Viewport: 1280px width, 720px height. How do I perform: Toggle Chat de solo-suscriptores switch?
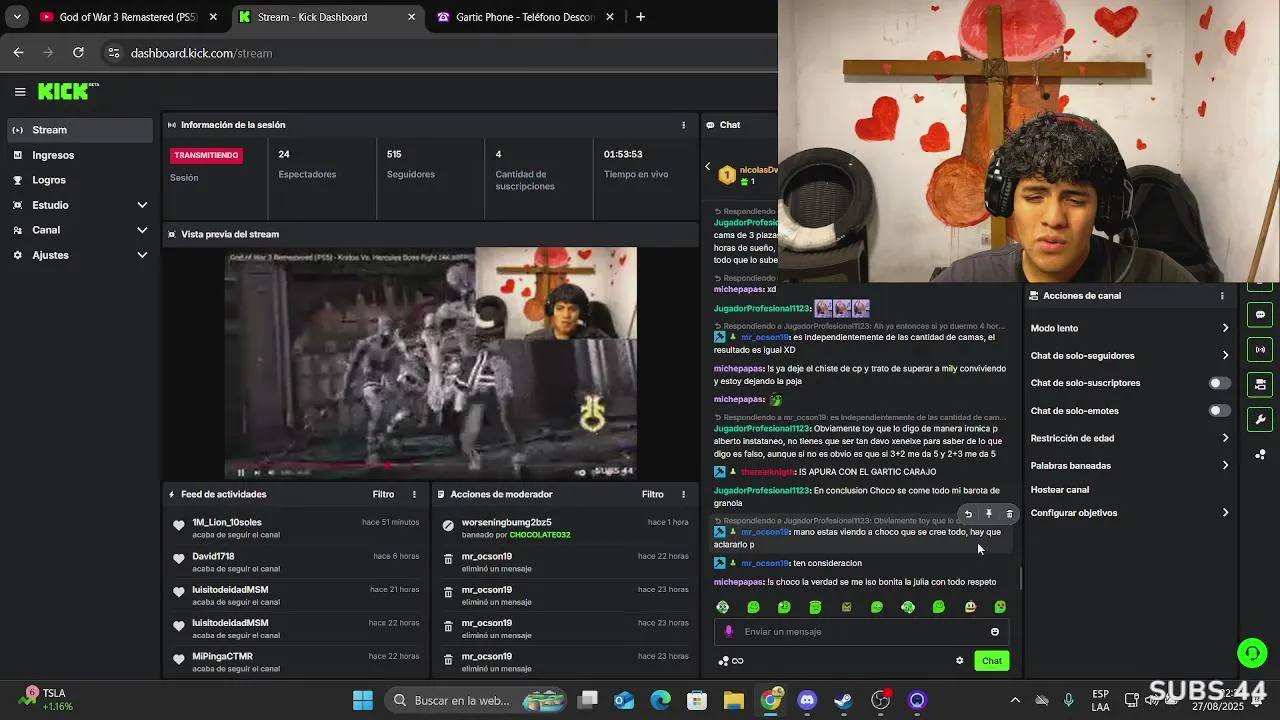pyautogui.click(x=1219, y=383)
